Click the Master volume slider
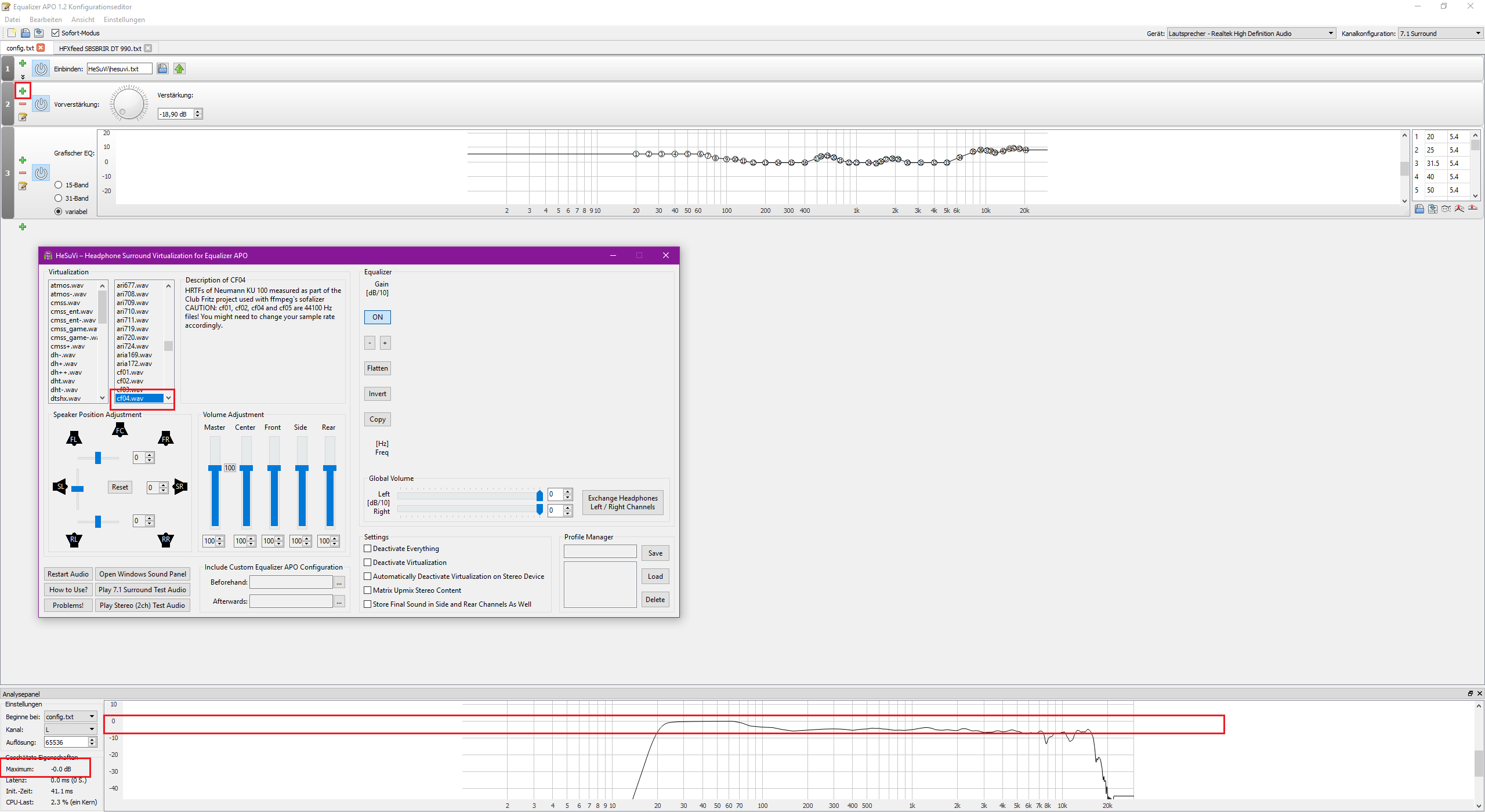The height and width of the screenshot is (812, 1485). tap(215, 468)
